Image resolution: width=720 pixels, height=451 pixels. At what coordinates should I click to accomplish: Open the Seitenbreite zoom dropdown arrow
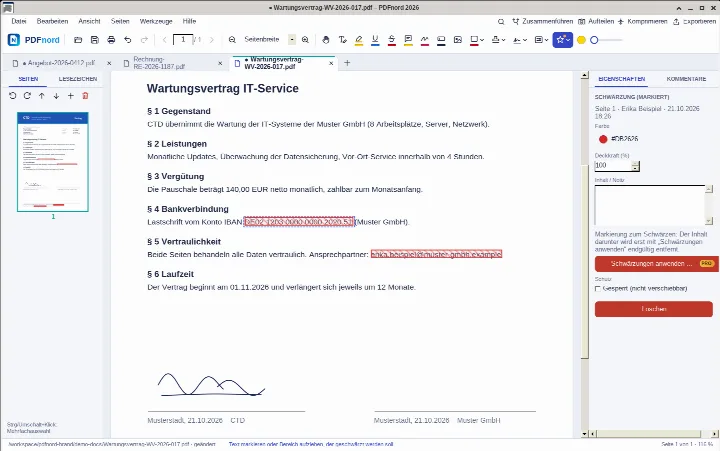pos(292,40)
